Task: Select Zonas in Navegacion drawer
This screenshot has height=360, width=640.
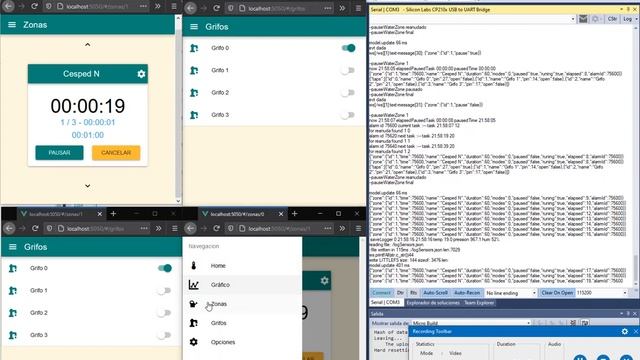Action: pyautogui.click(x=242, y=304)
